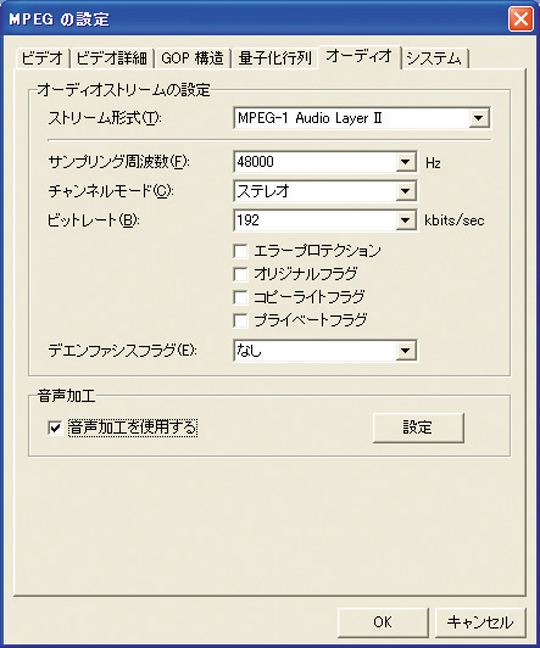Click the キャンセル button

click(480, 622)
